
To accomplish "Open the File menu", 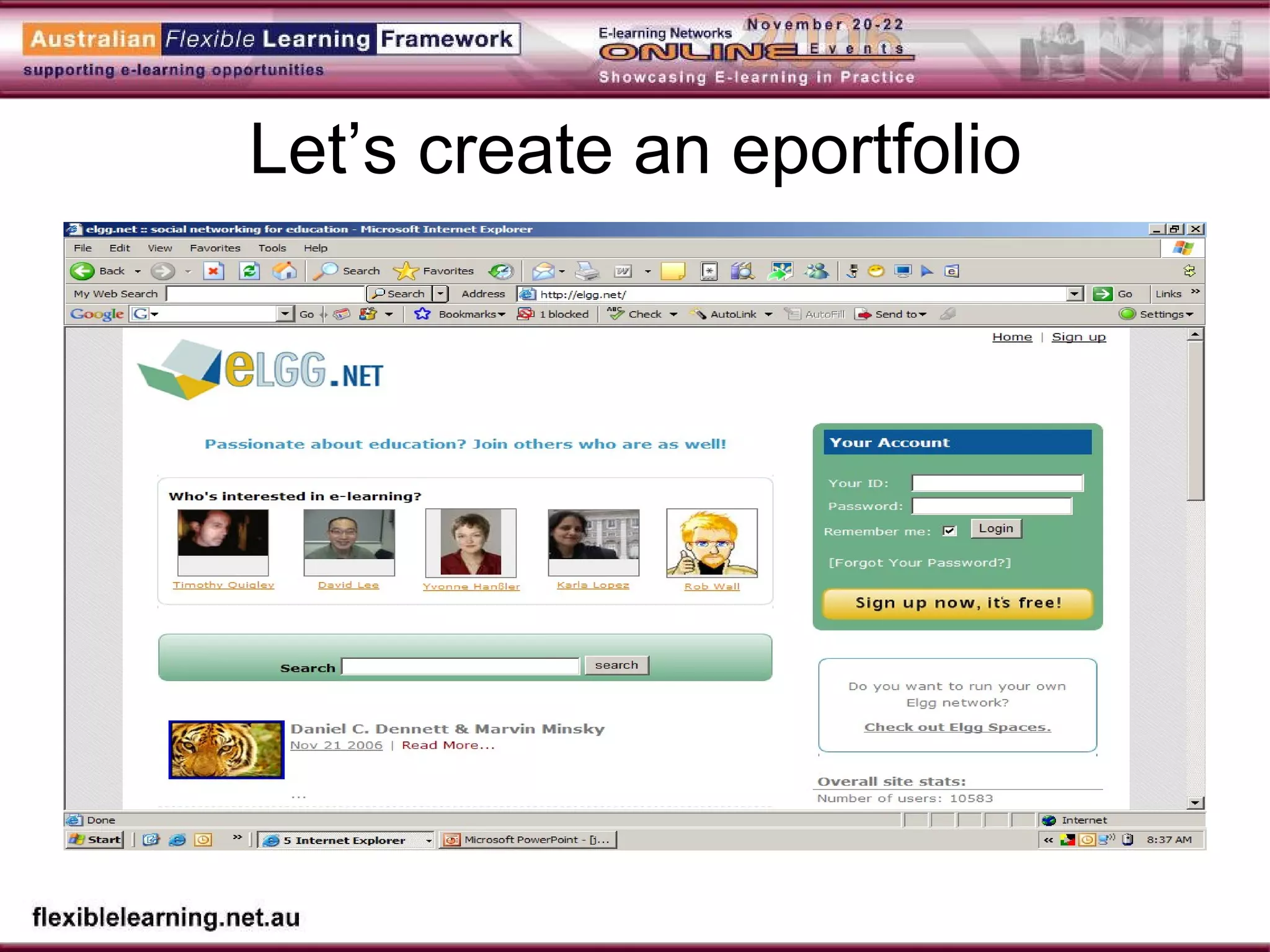I will tap(82, 248).
